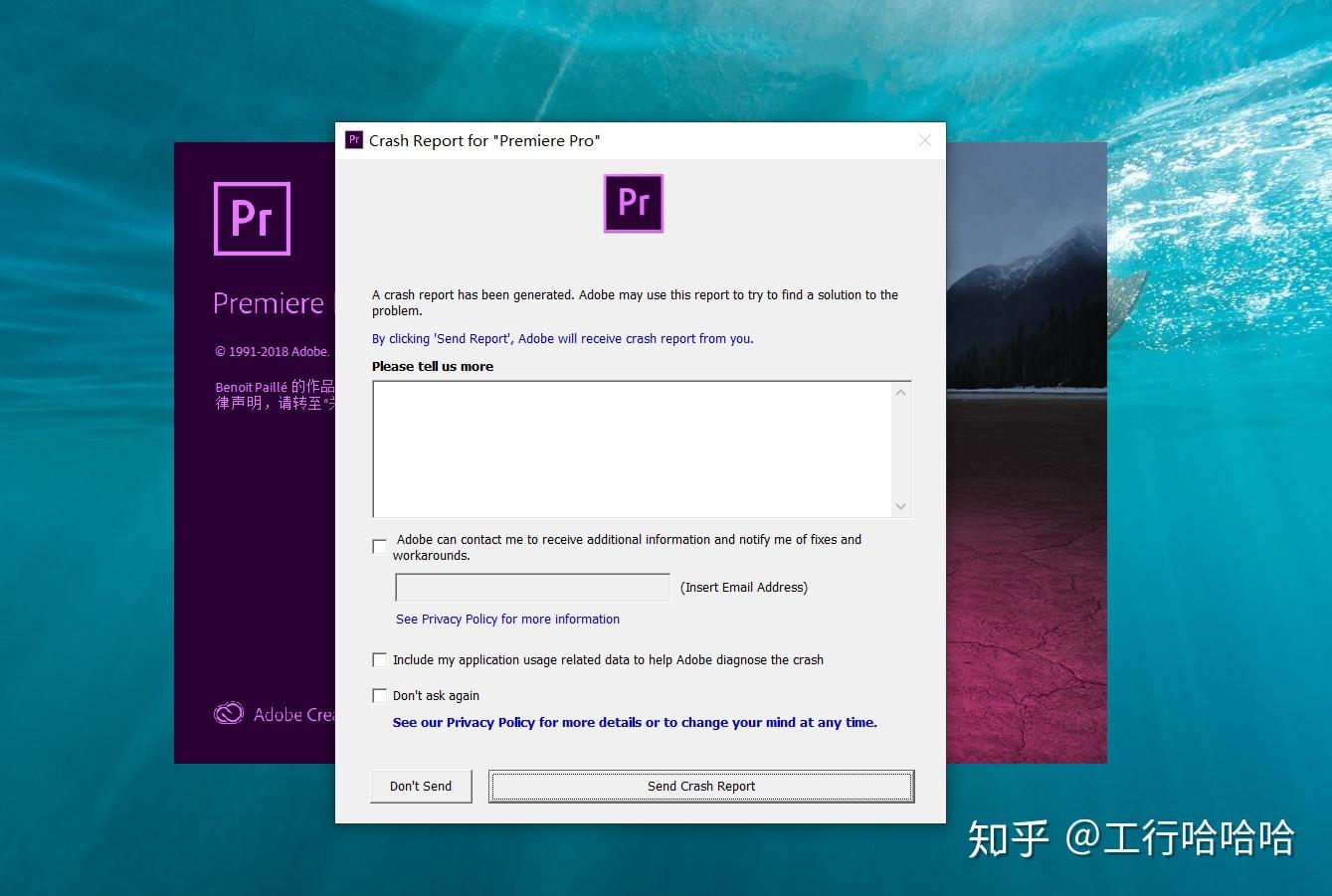Image resolution: width=1332 pixels, height=896 pixels.
Task: Click the comment box scroll up arrow
Action: [x=901, y=393]
